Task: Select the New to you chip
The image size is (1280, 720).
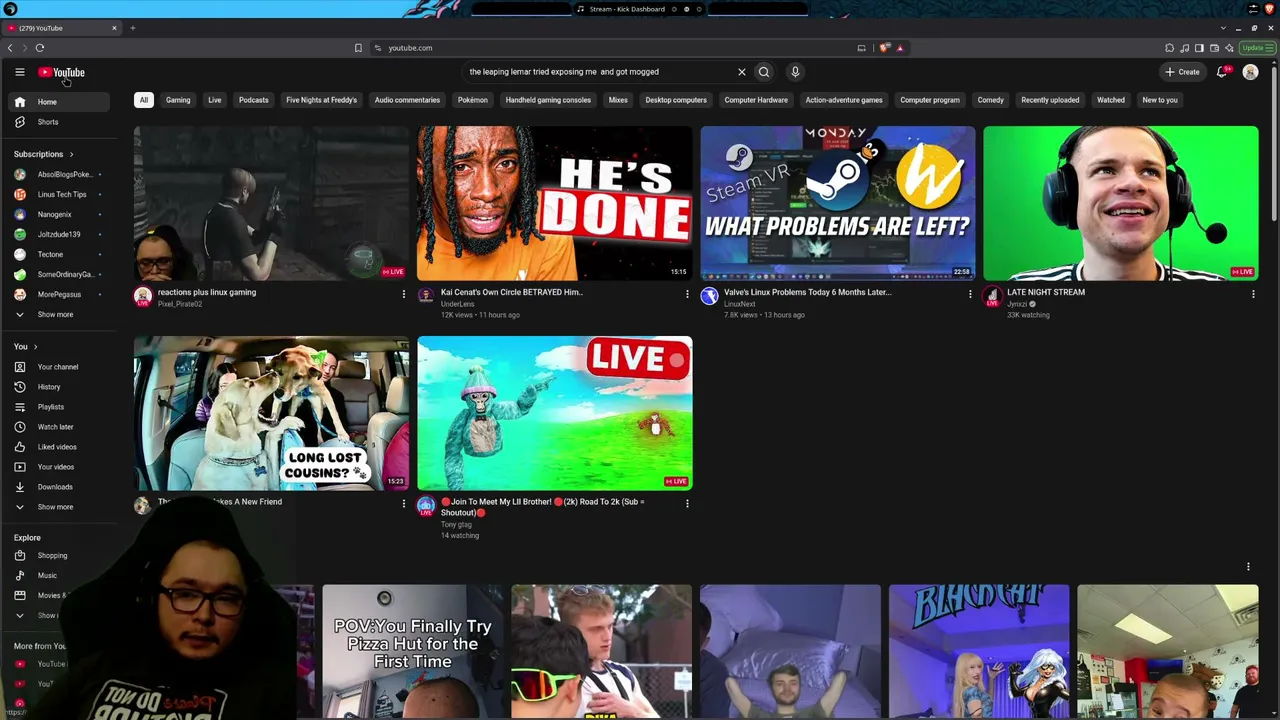Action: tap(1160, 100)
